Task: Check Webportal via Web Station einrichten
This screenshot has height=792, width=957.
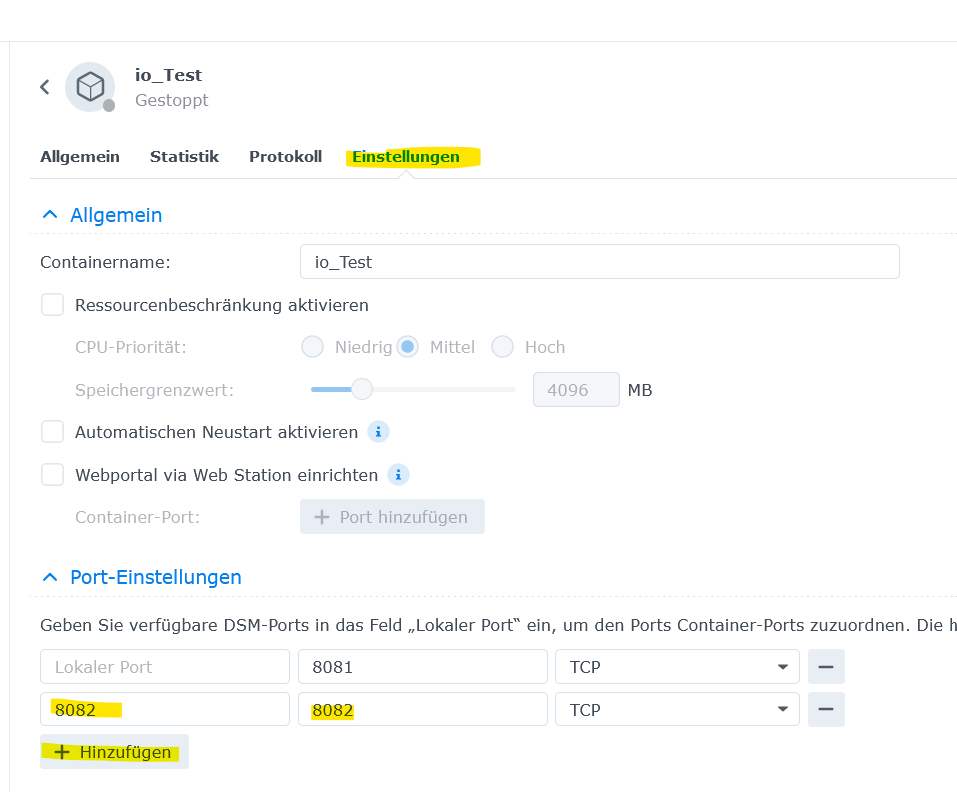Action: (x=52, y=475)
